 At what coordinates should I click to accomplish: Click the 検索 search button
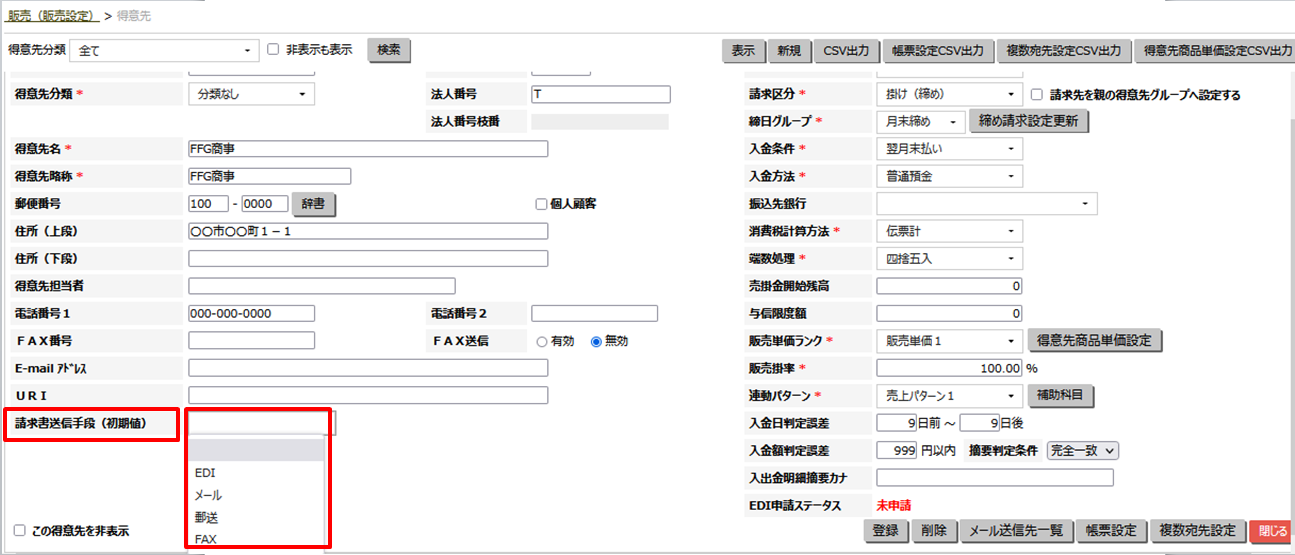tap(389, 50)
